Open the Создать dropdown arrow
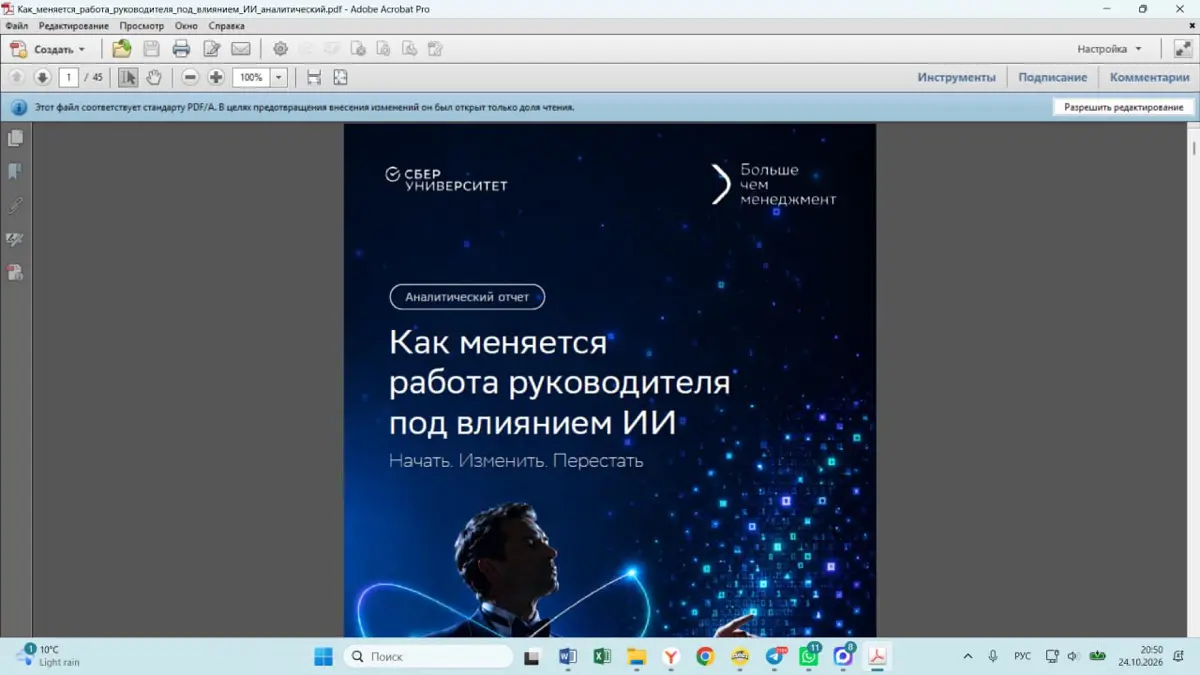 coord(82,49)
